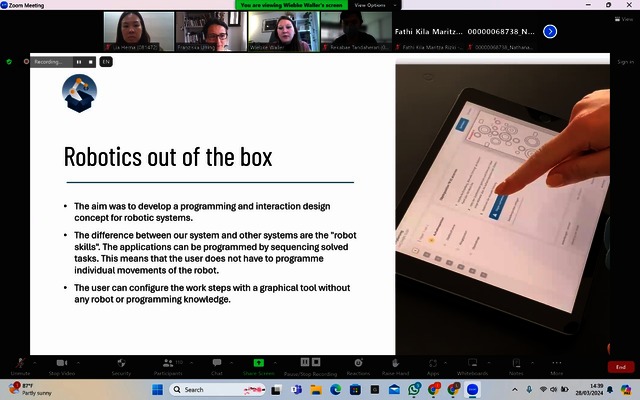Screen dimensions: 640x400
Task: Expand the arrow beside Chat
Action: (231, 362)
